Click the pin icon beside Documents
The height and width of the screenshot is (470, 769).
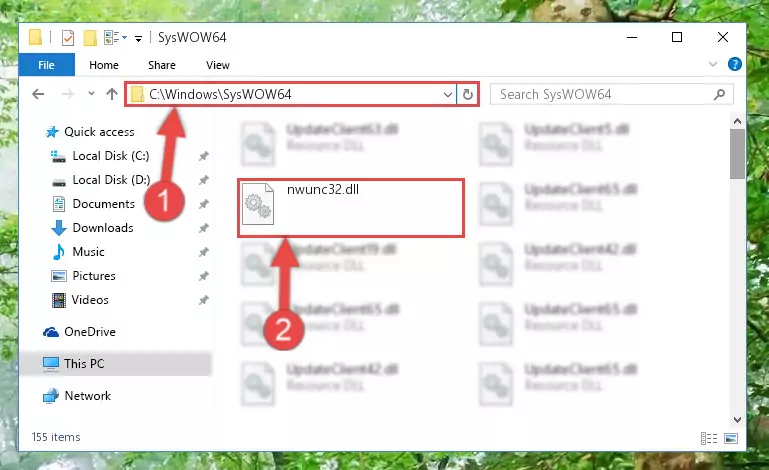pyautogui.click(x=204, y=204)
